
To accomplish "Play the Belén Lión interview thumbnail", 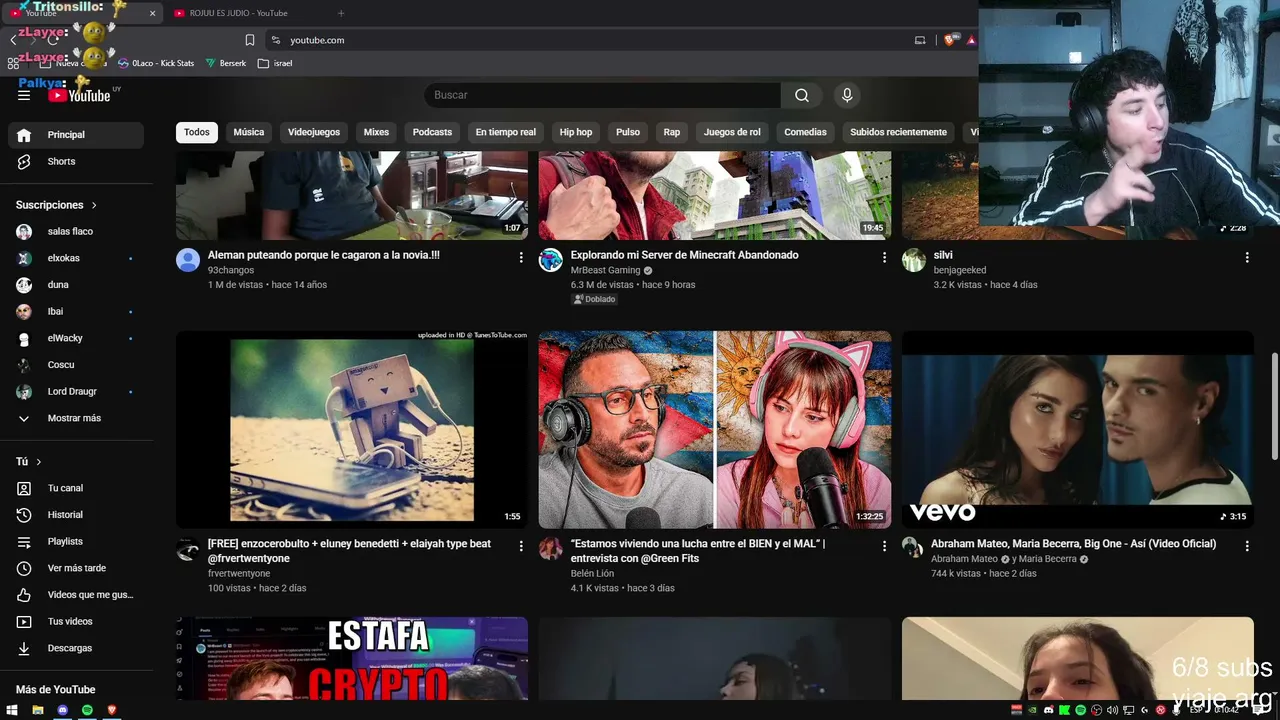I will tap(715, 430).
